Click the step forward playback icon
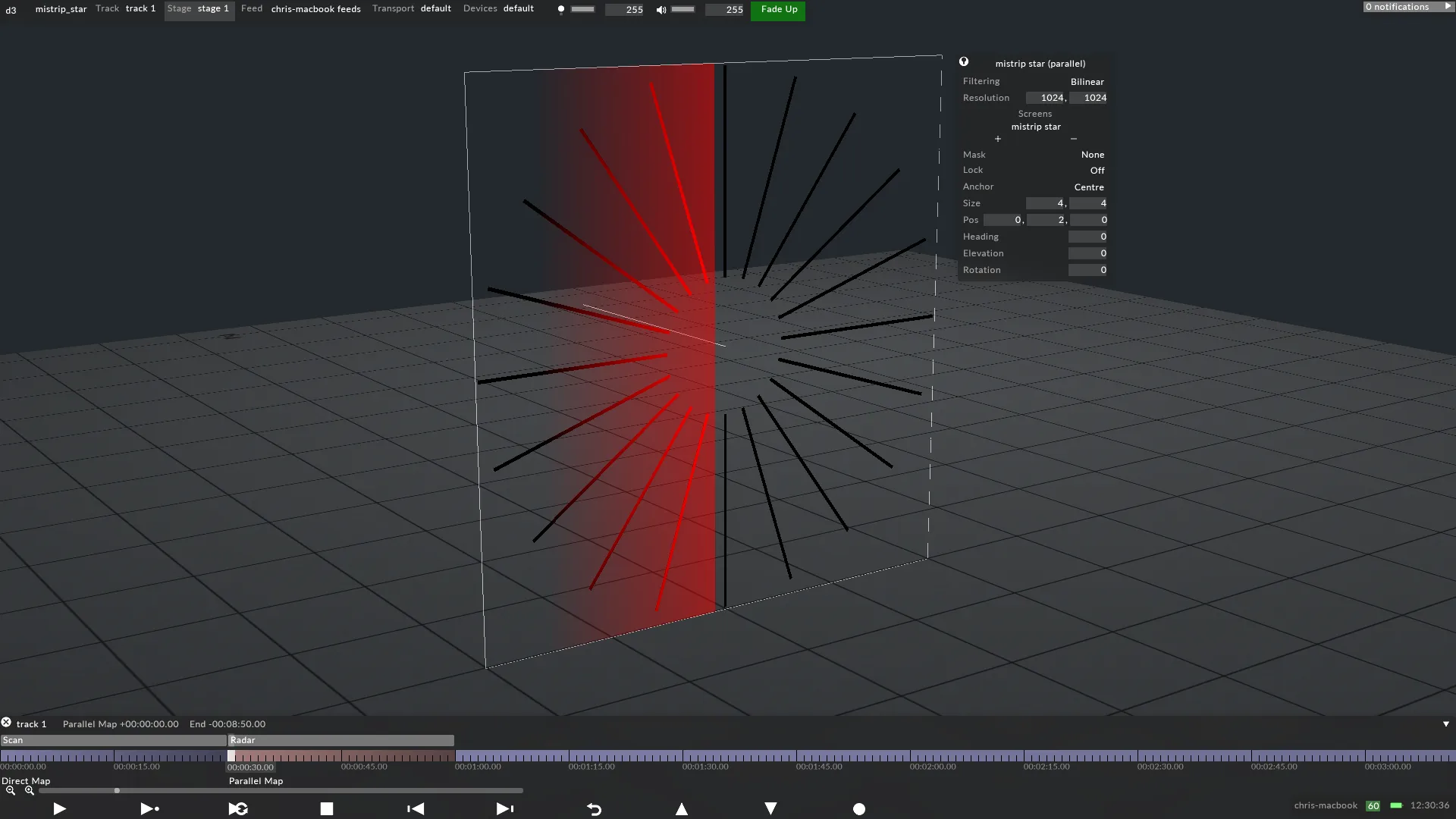The width and height of the screenshot is (1456, 819). tap(504, 809)
